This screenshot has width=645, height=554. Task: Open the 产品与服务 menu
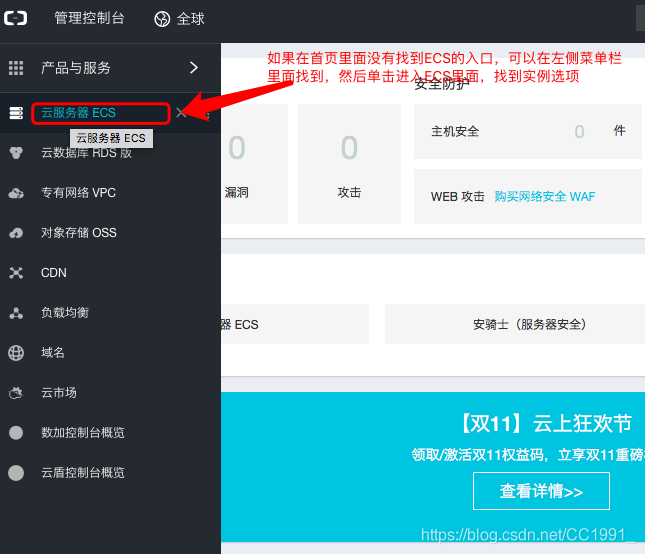click(x=76, y=68)
